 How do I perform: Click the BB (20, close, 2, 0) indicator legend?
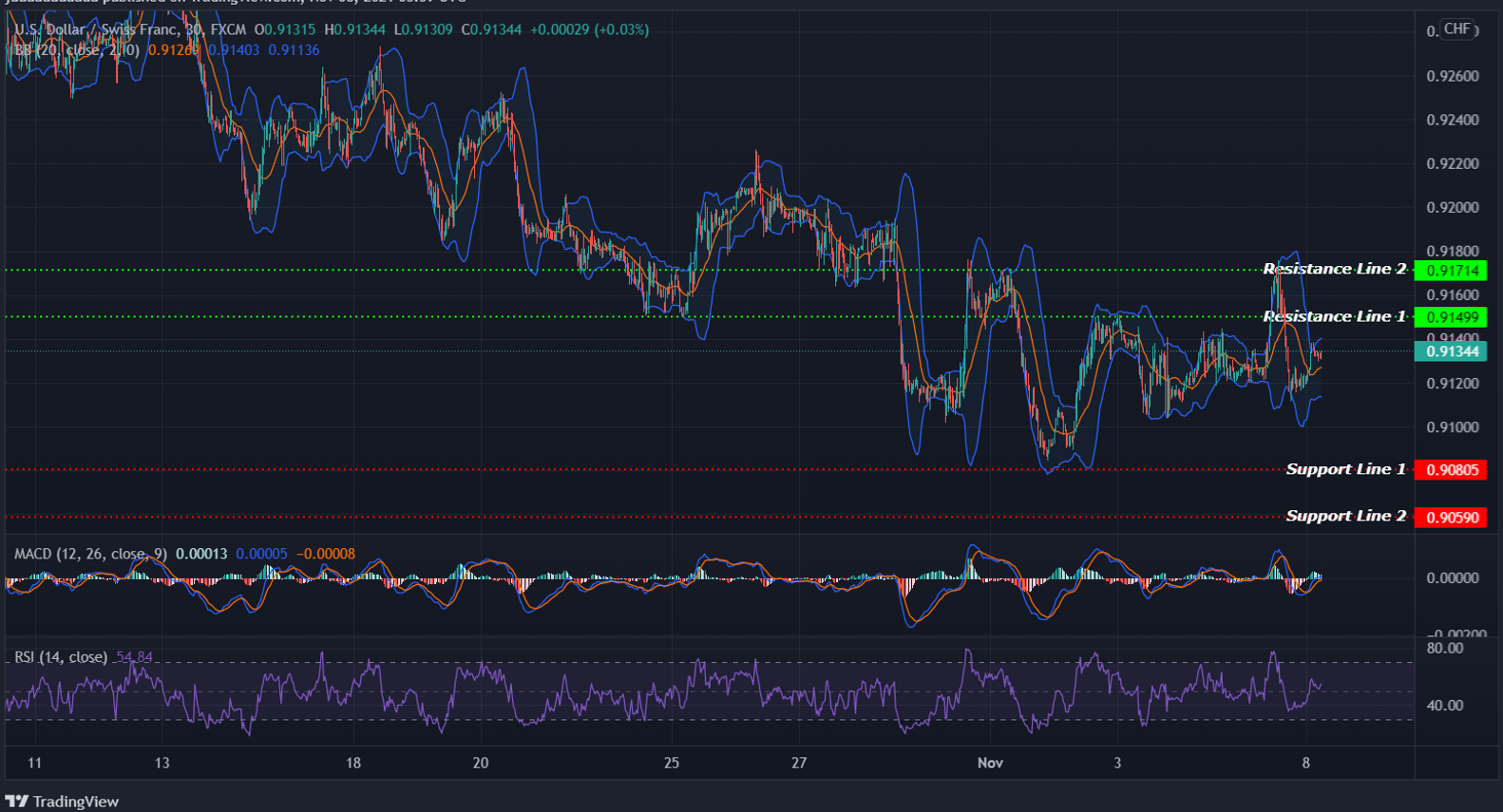pos(77,49)
